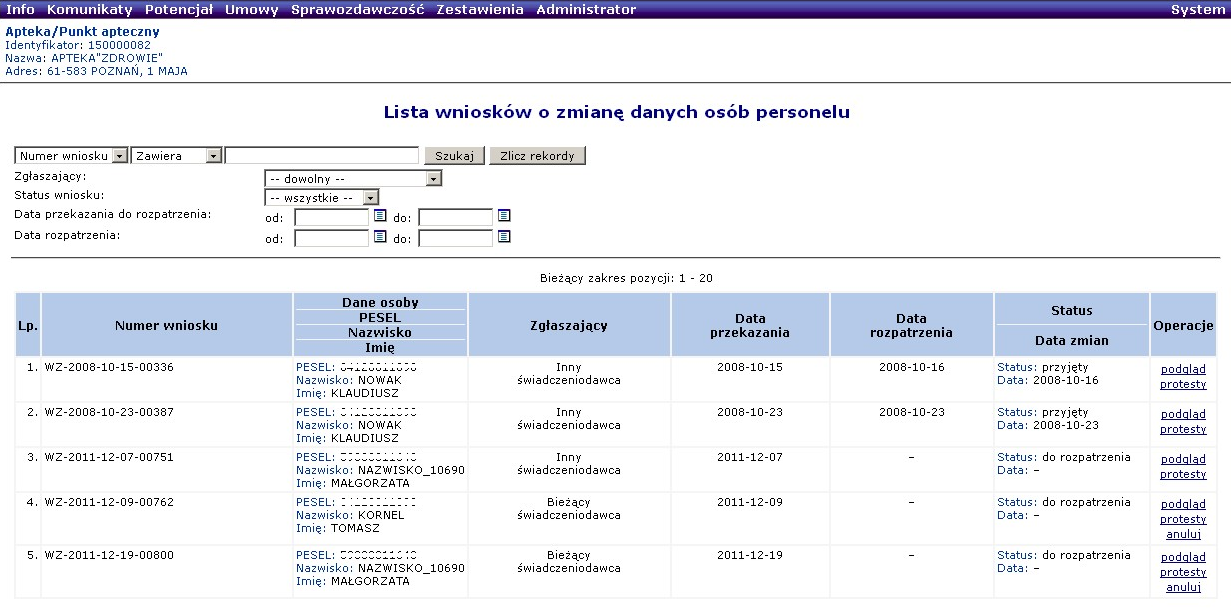Screen dimensions: 1231x612
Task: Open calendar for Data przekazania 'do' field
Action: pos(504,215)
